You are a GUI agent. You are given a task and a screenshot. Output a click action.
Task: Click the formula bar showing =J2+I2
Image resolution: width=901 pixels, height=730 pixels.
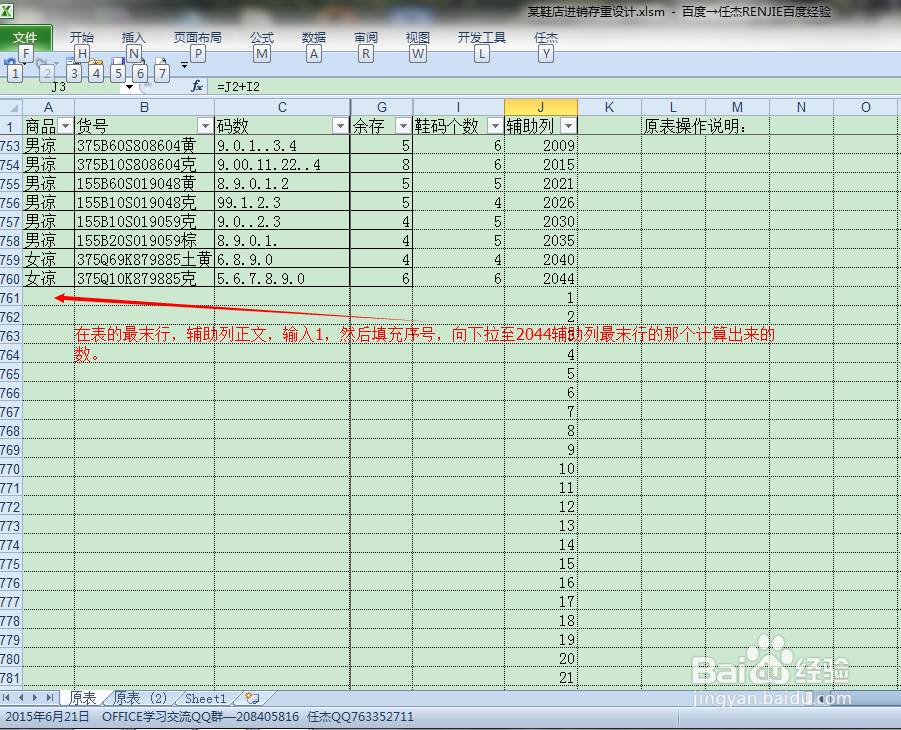click(x=552, y=87)
